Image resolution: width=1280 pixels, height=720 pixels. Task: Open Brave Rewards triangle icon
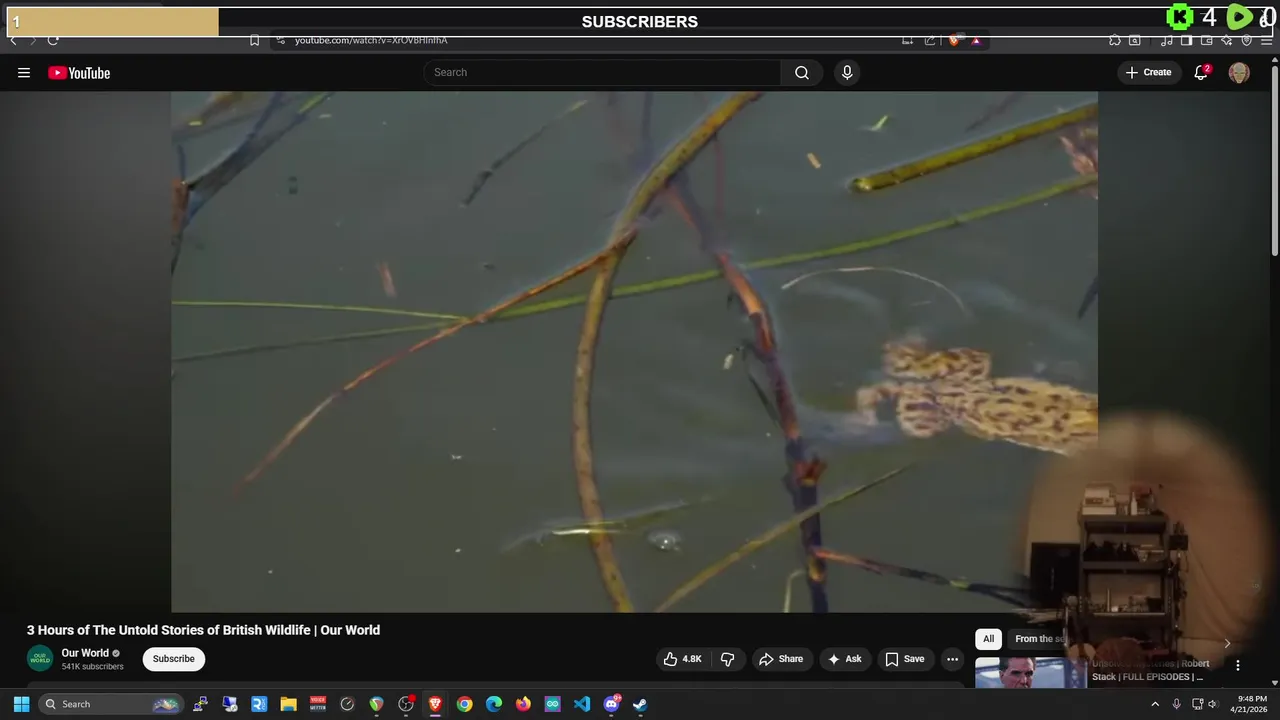tap(976, 40)
